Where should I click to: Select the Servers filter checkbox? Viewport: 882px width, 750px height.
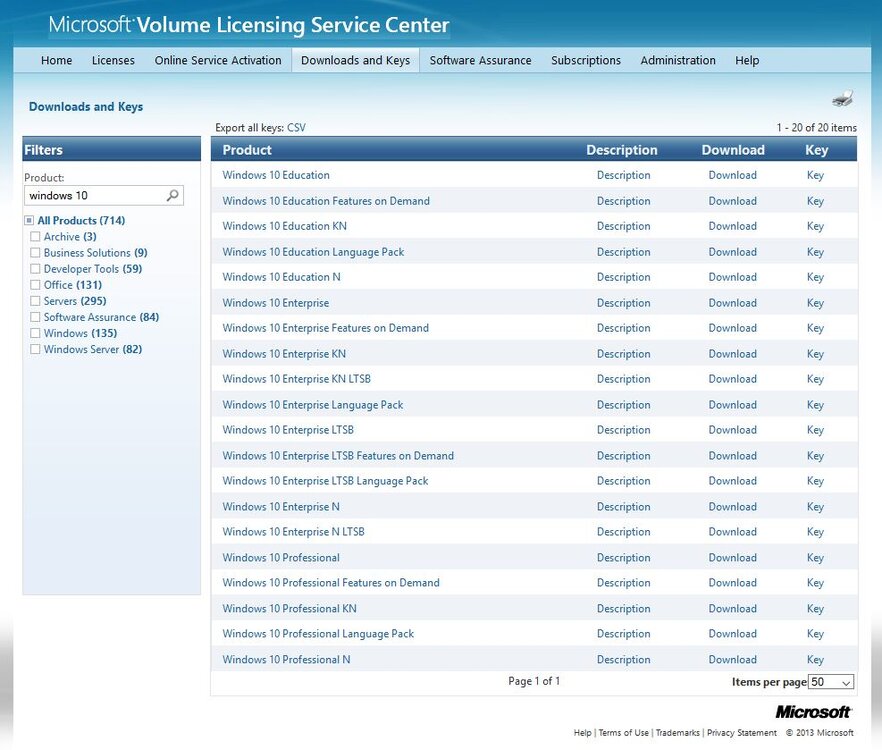click(35, 301)
